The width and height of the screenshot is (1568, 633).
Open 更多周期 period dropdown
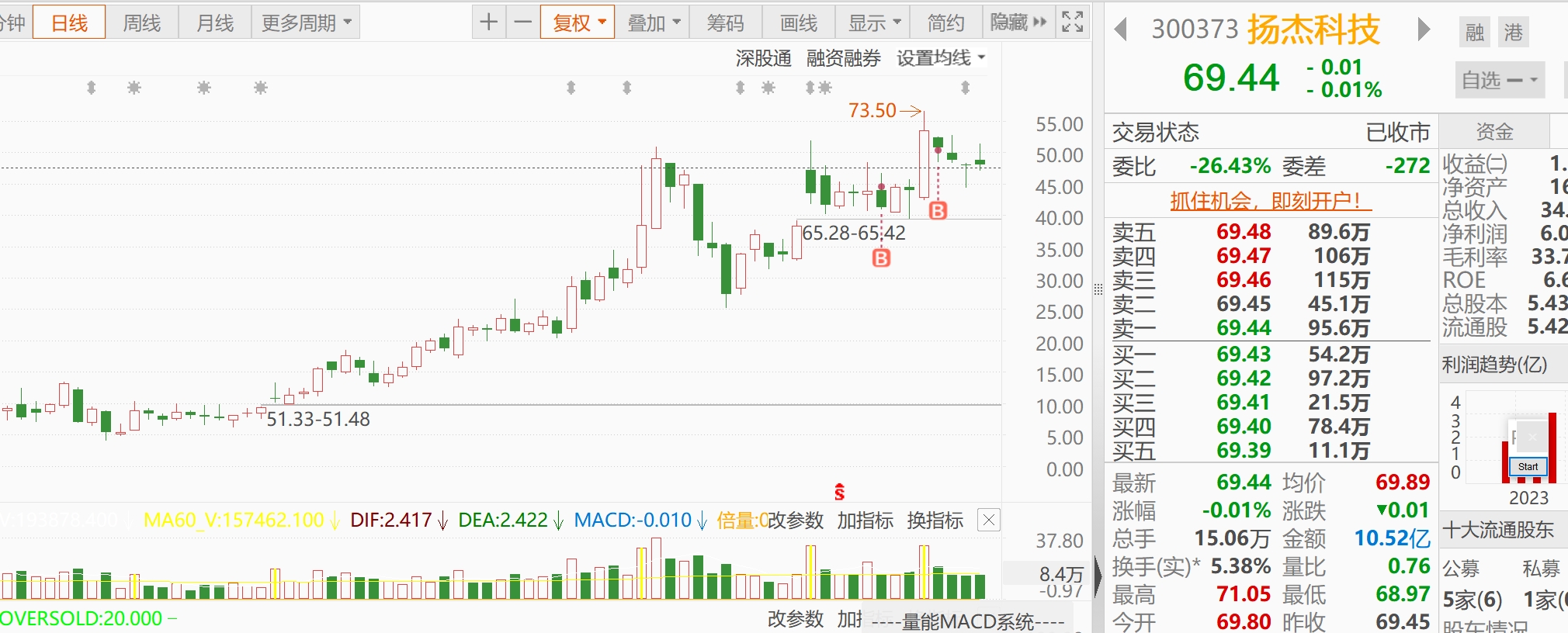pyautogui.click(x=307, y=22)
